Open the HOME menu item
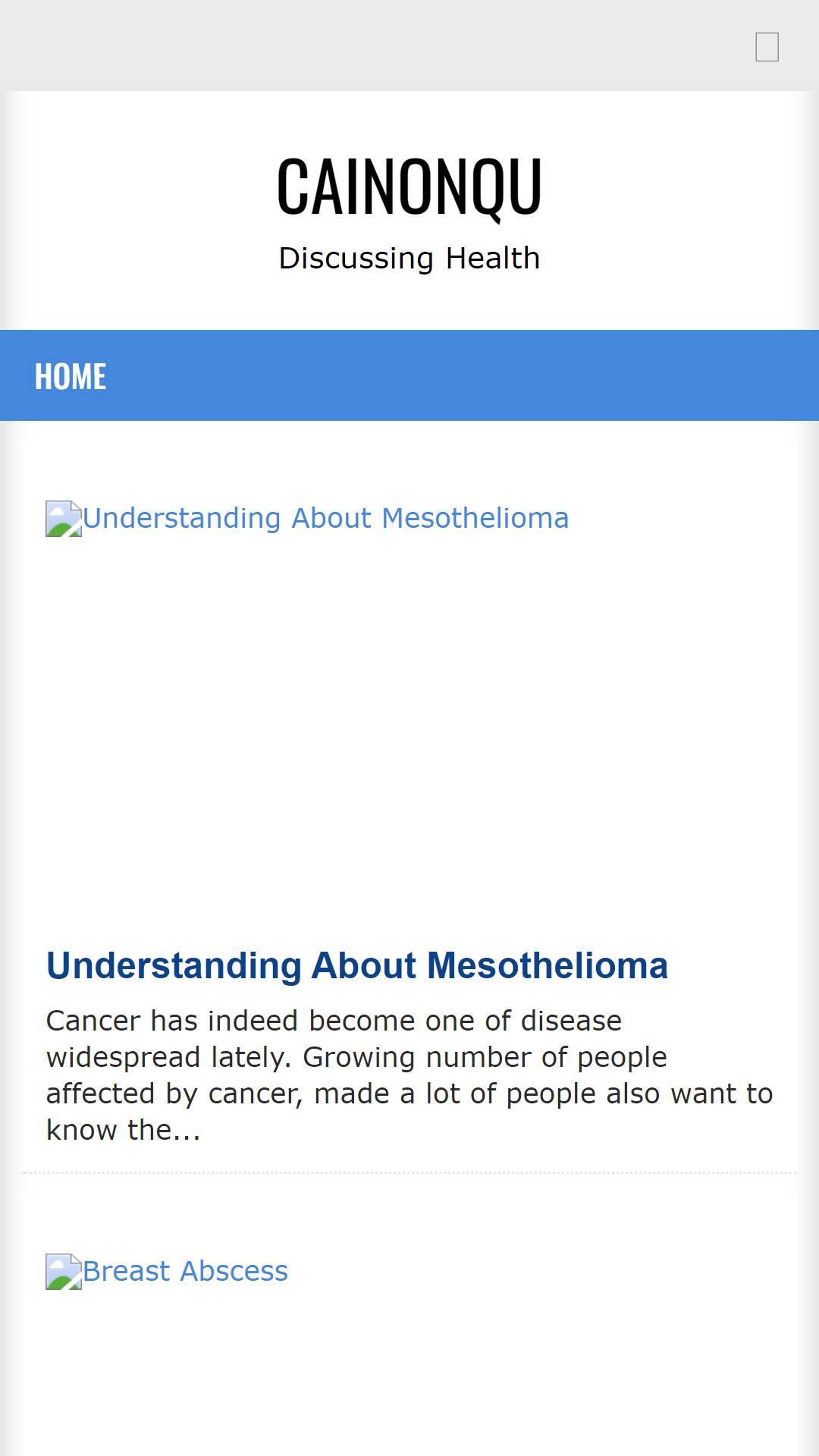 click(x=71, y=376)
